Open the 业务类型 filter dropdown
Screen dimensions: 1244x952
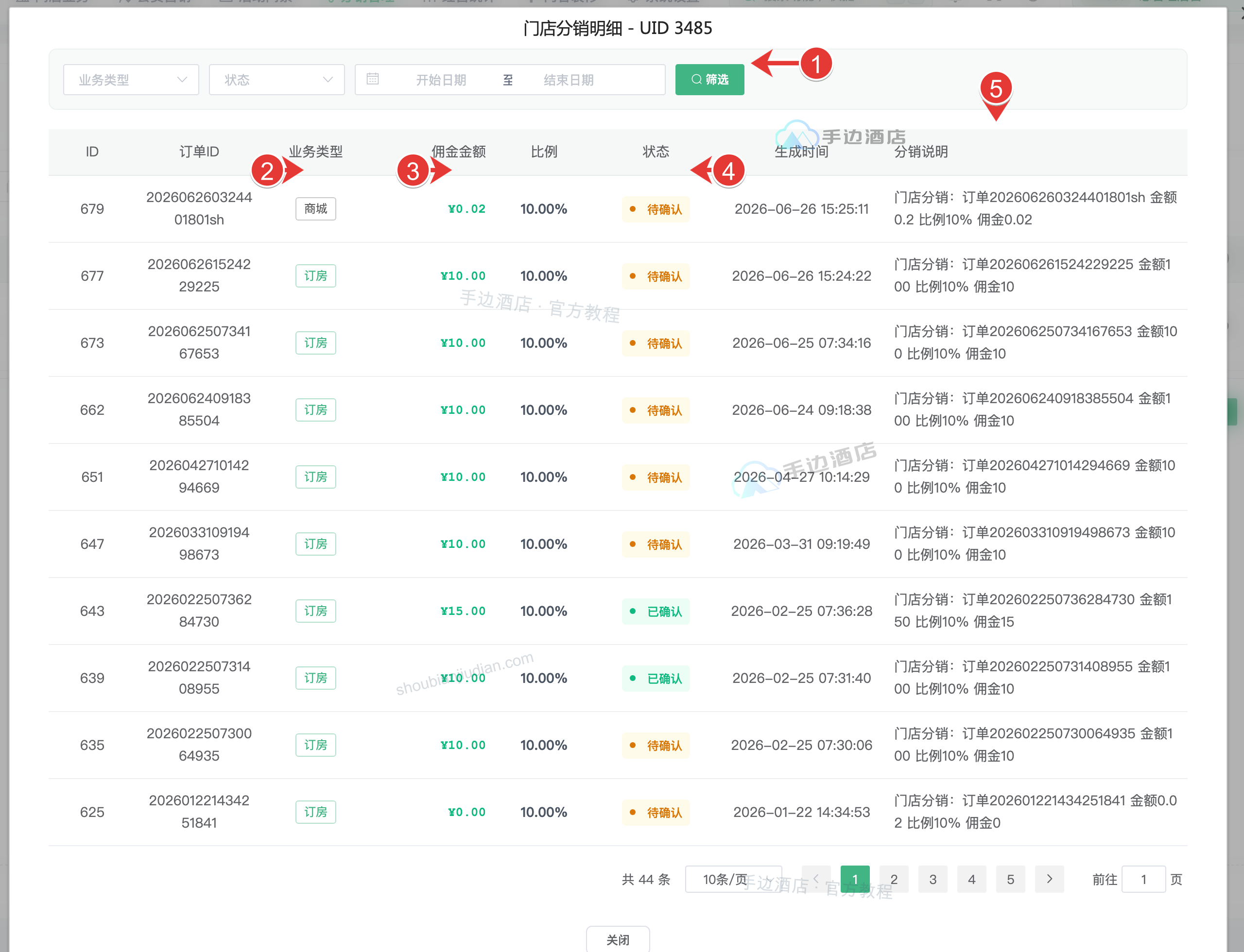131,80
